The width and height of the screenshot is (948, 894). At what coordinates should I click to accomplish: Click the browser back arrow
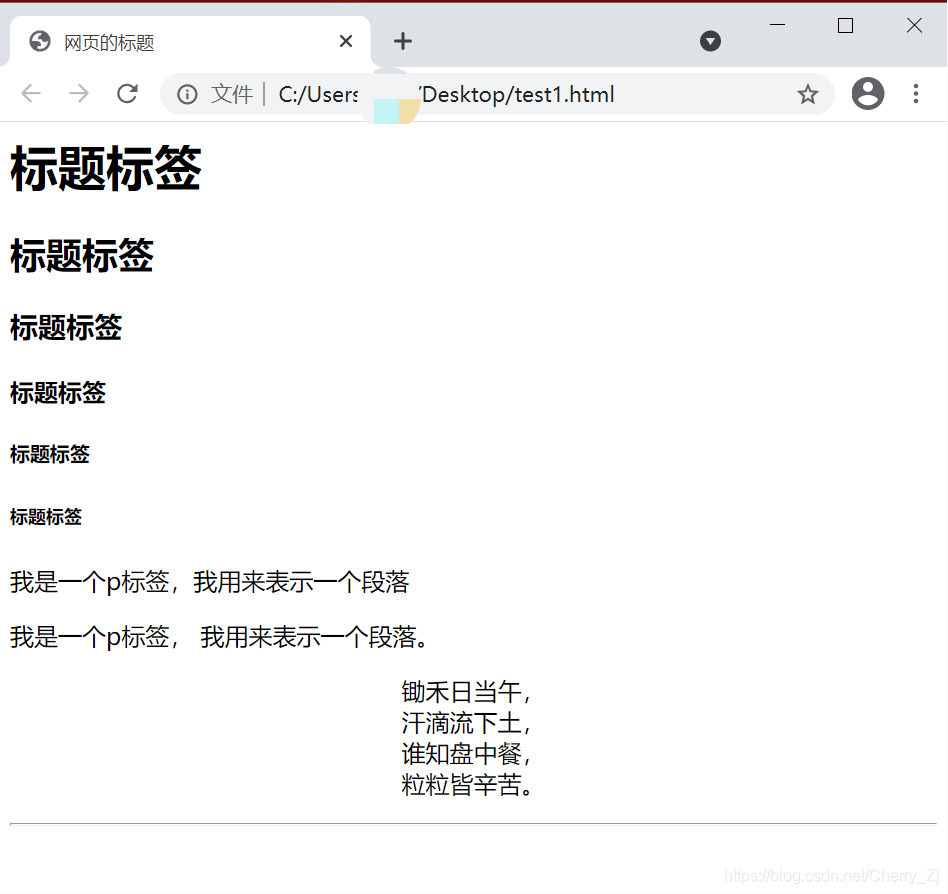pyautogui.click(x=31, y=94)
